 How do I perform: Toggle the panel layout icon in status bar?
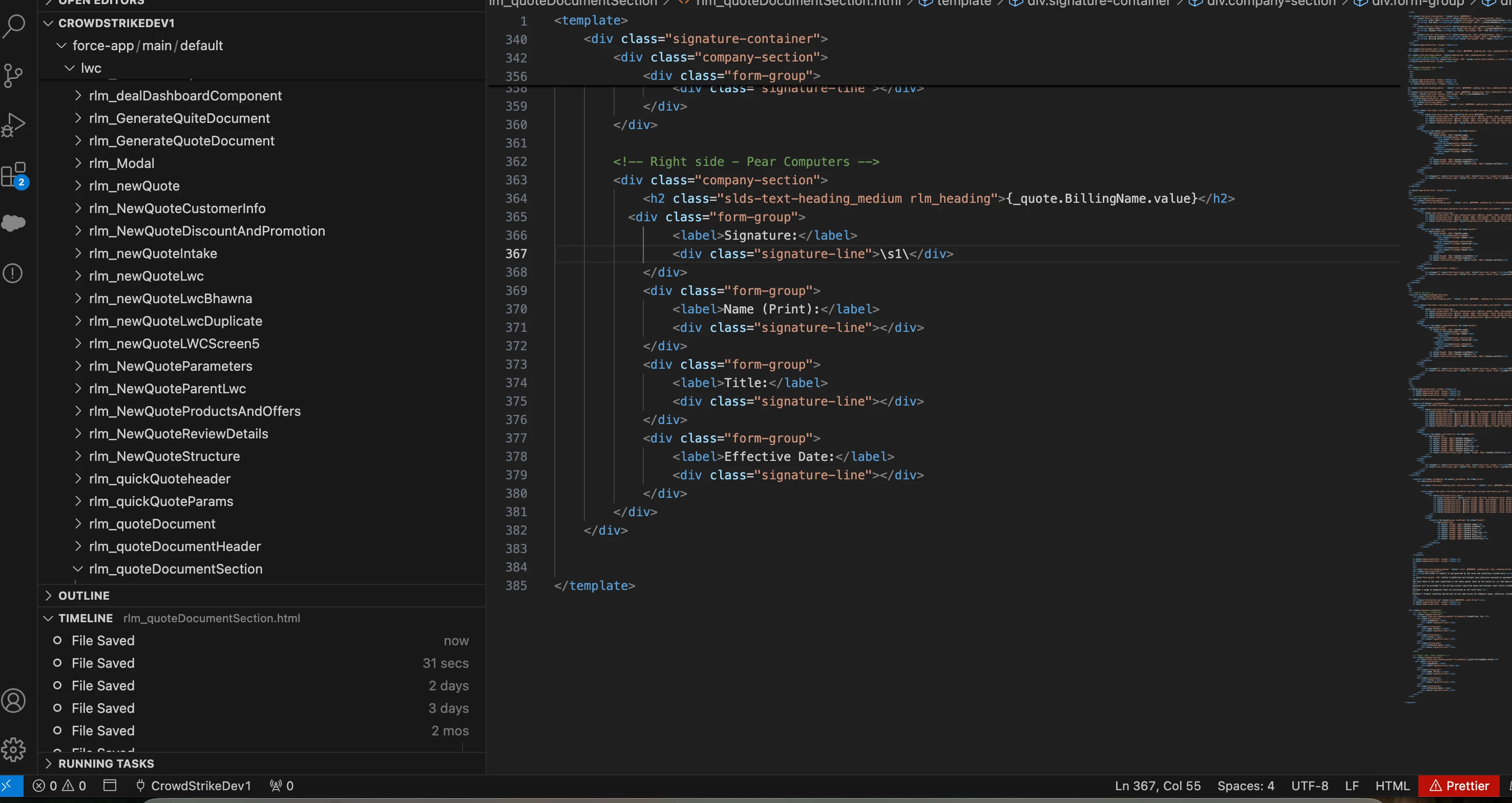pos(110,786)
